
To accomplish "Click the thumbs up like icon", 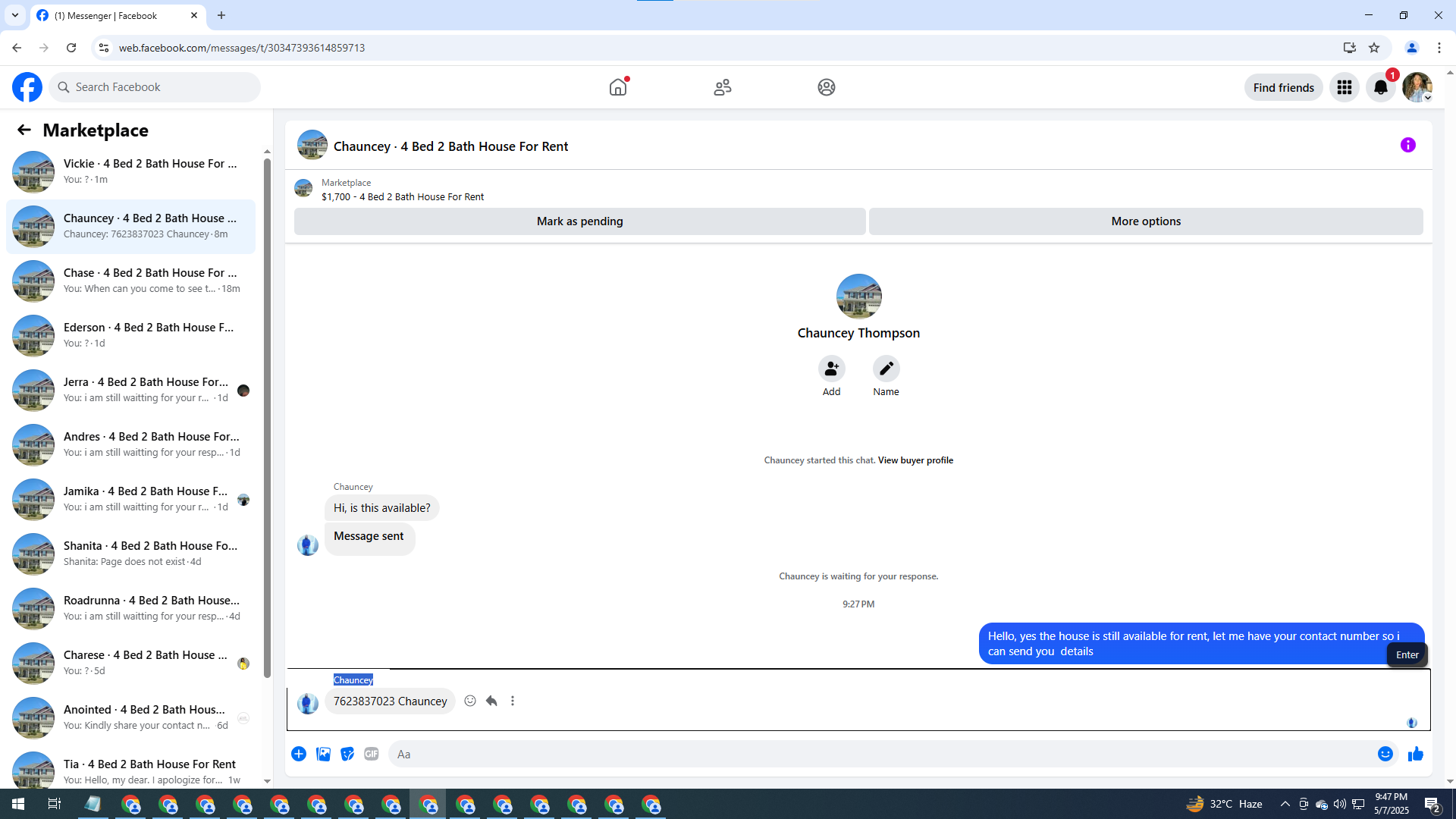I will coord(1415,754).
